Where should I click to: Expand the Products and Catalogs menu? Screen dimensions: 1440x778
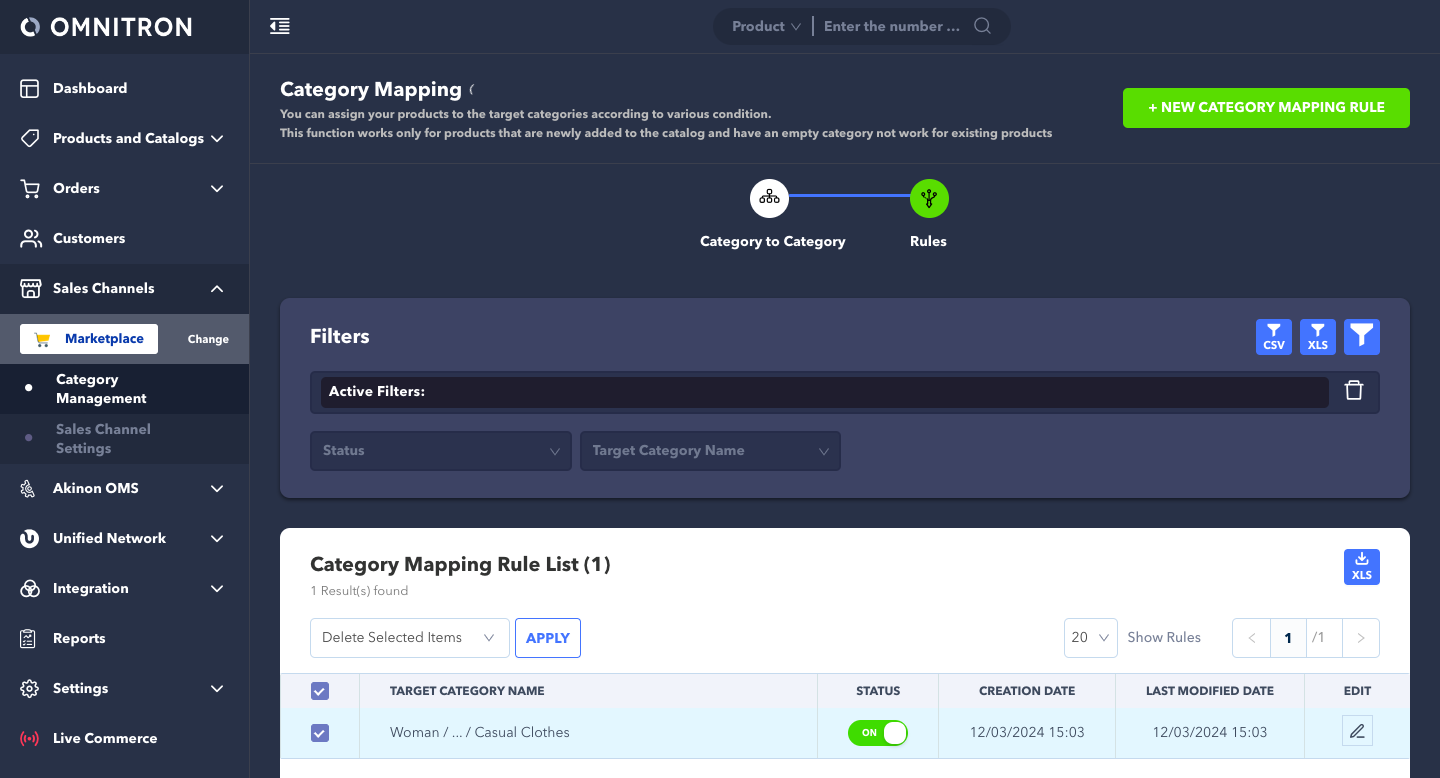click(x=128, y=138)
